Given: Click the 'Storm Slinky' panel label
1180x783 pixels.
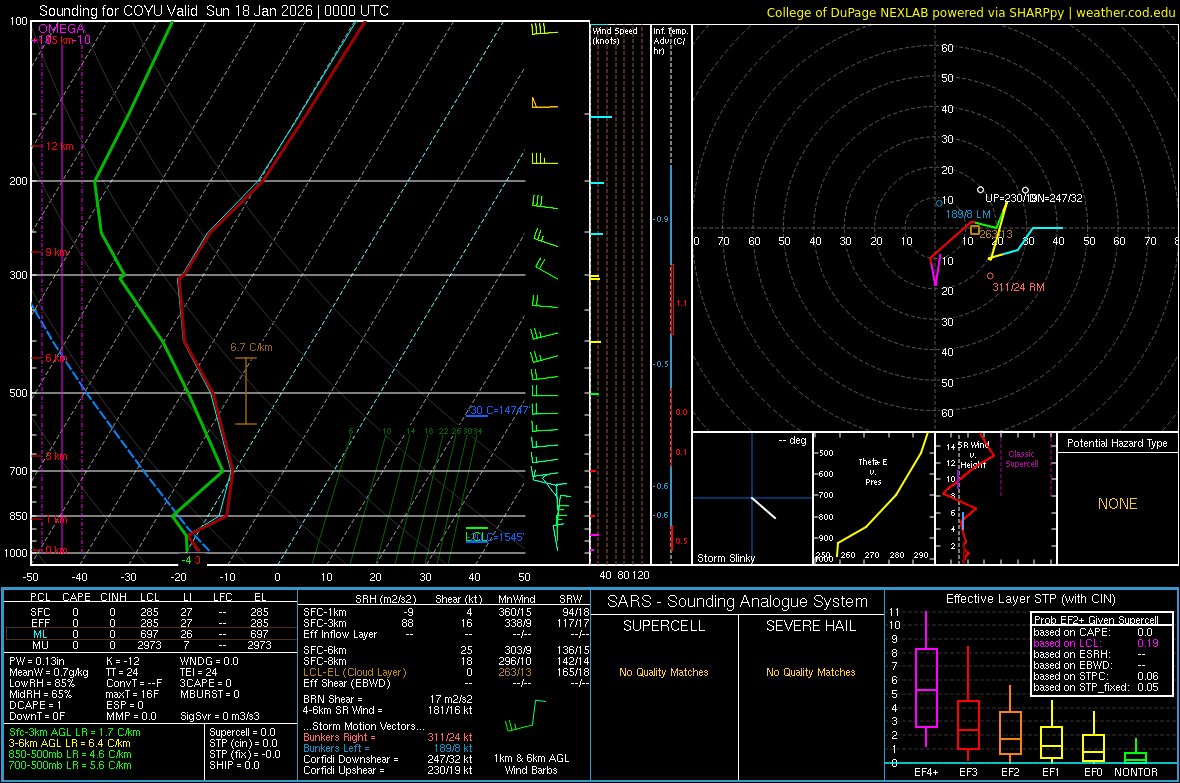Looking at the screenshot, I should (x=725, y=558).
